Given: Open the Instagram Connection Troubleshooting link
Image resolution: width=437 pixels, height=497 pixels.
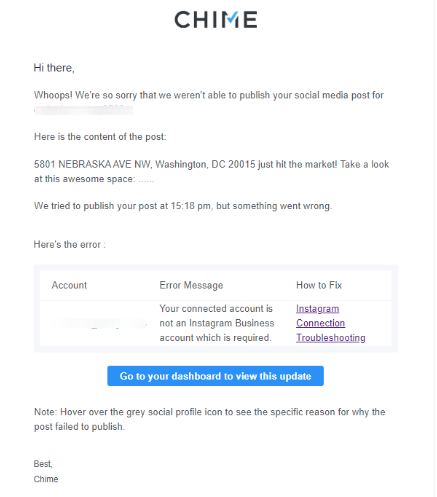Looking at the screenshot, I should [330, 323].
